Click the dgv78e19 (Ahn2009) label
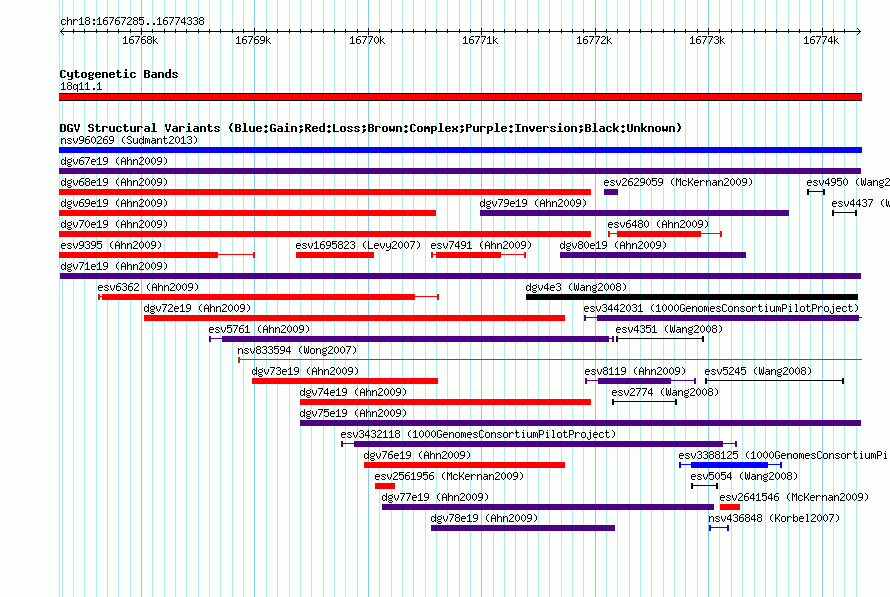Image resolution: width=890 pixels, height=597 pixels. pyautogui.click(x=484, y=518)
